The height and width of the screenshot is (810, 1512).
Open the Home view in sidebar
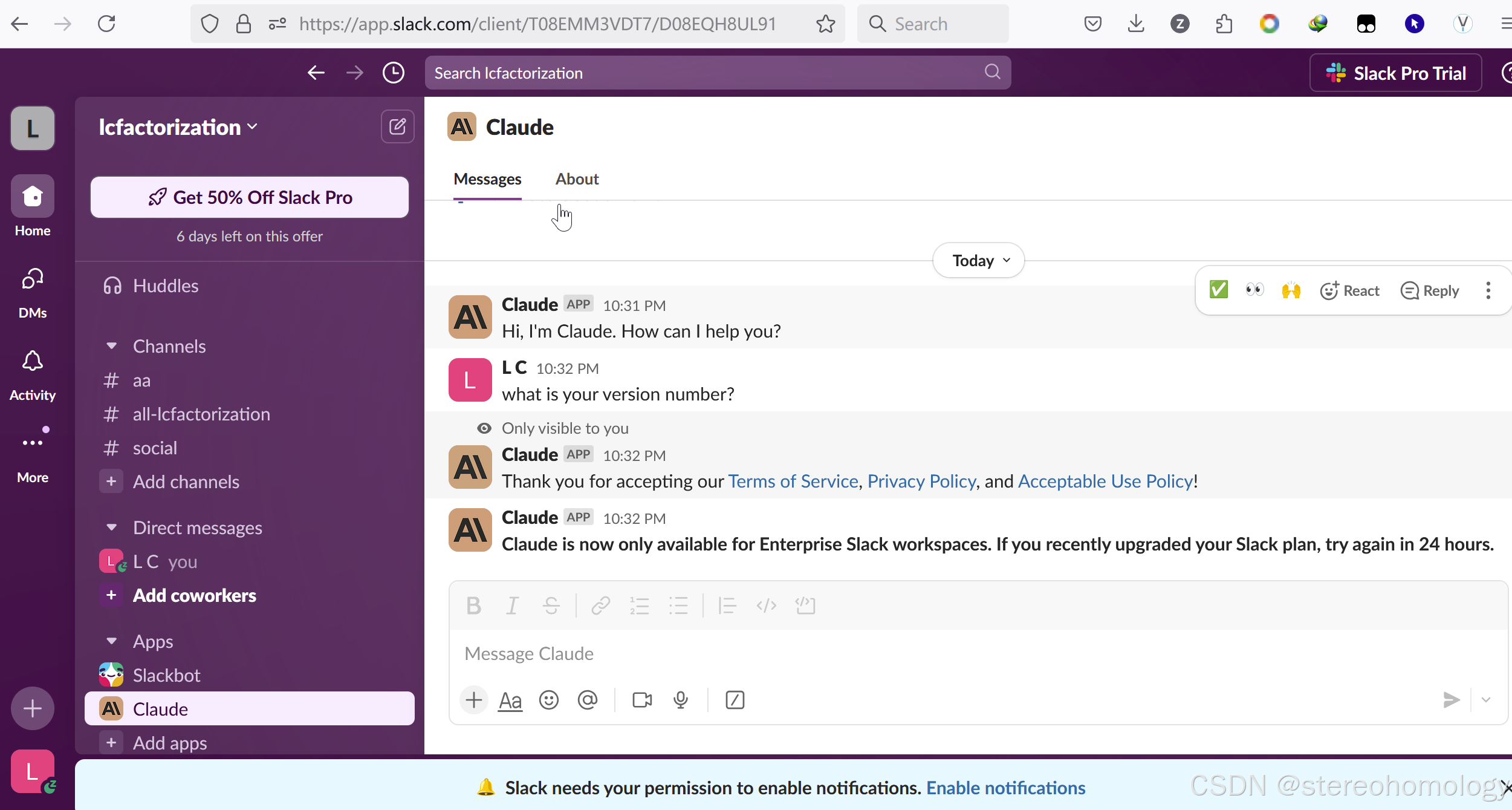(x=33, y=206)
